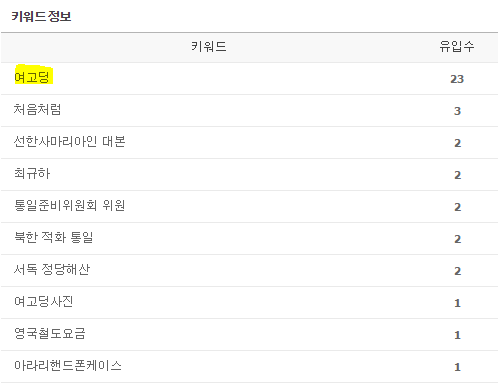This screenshot has height=387, width=502.
Task: Click the 키워드 column header
Action: 209,46
